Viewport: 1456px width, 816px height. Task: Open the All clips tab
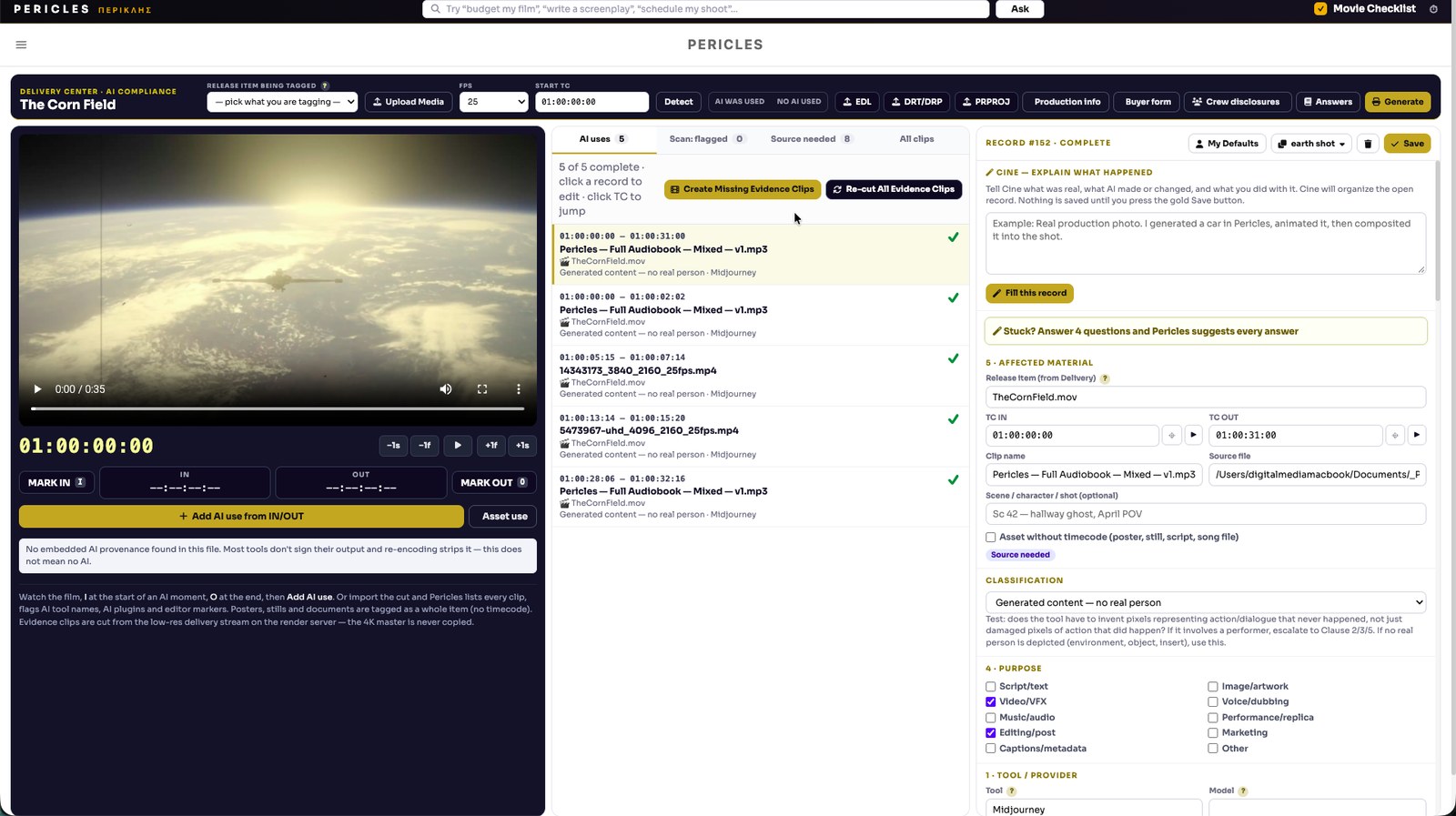(x=916, y=139)
